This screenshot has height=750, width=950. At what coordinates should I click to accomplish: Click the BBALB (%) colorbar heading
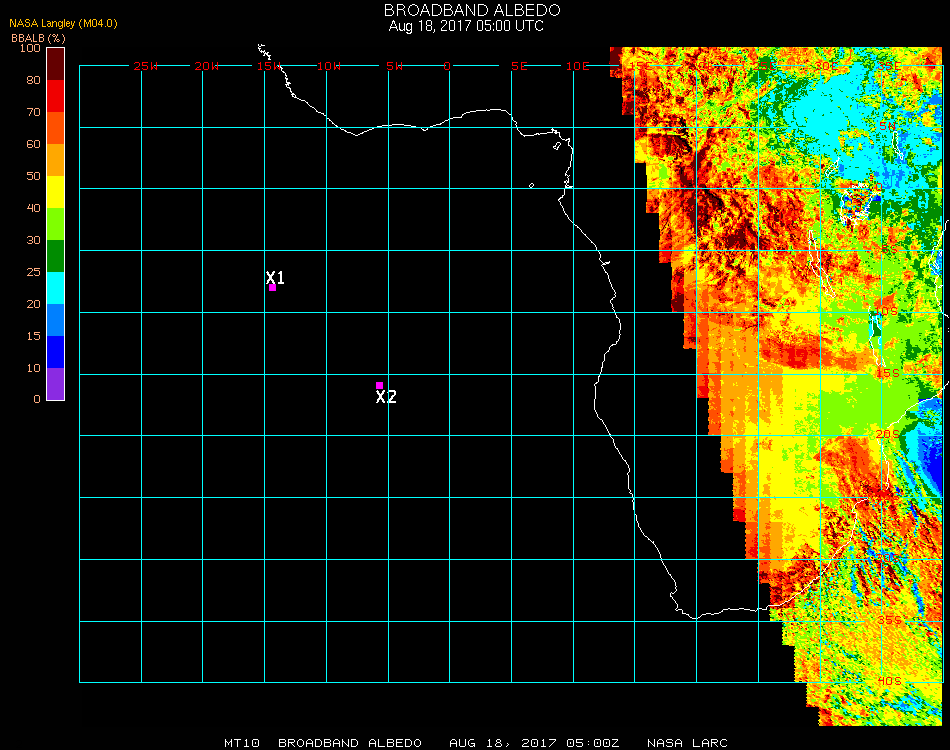pos(38,37)
